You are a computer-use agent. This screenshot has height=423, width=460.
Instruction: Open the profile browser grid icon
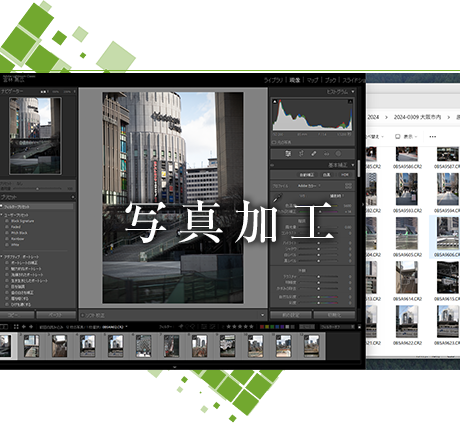(x=348, y=186)
